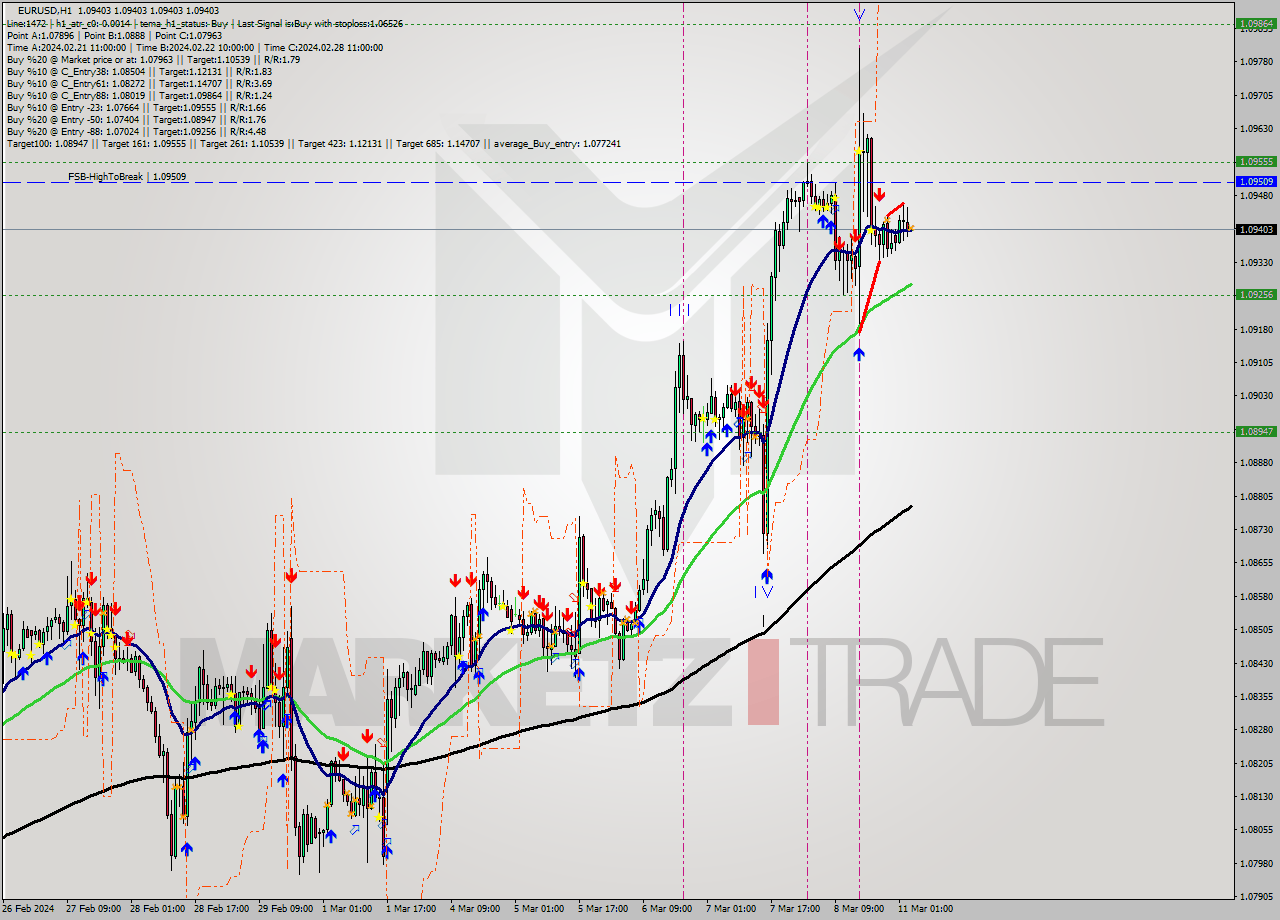Click price axis label 1.08130
Viewport: 1280px width, 920px height.
coord(1255,797)
